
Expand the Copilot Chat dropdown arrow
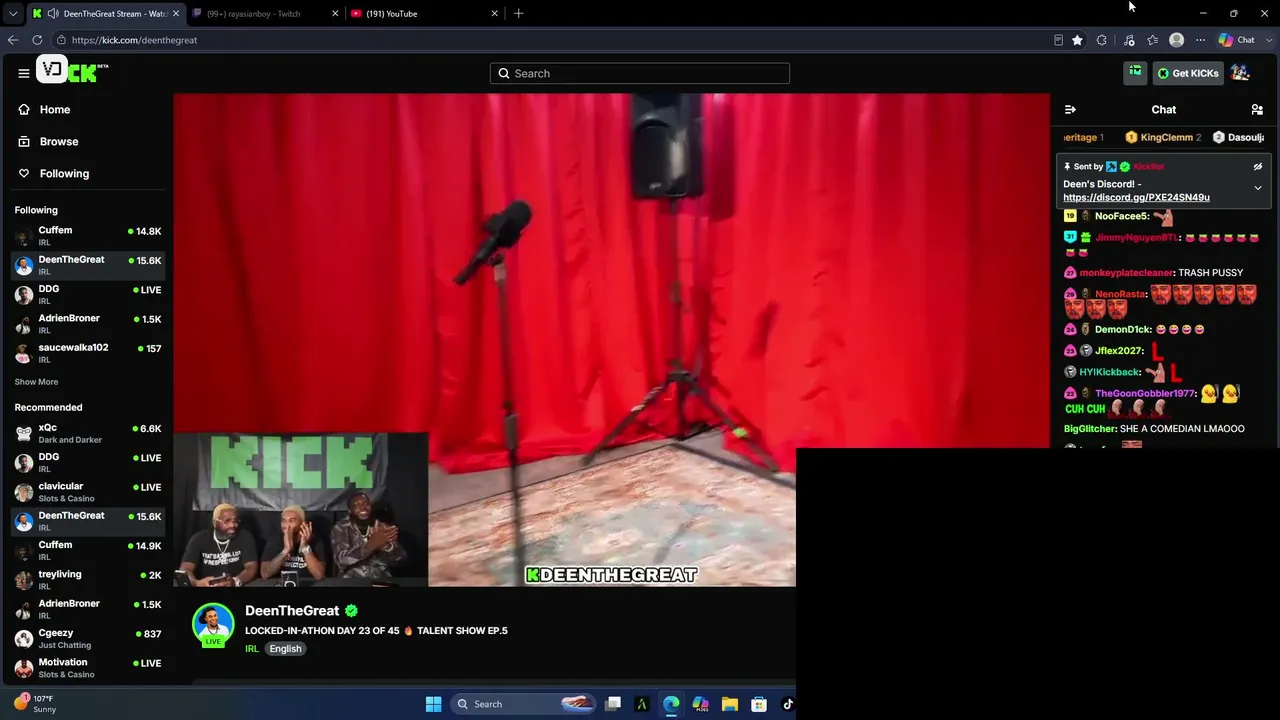[1267, 40]
